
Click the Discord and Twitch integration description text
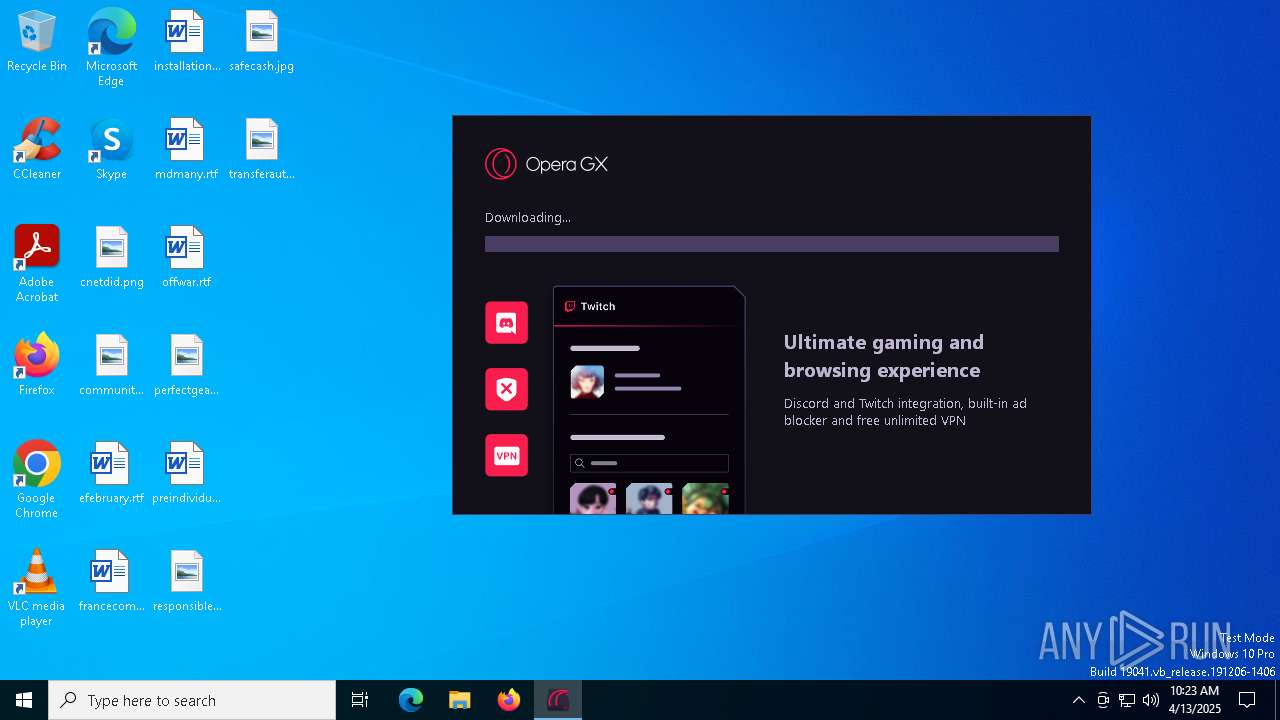(x=905, y=412)
